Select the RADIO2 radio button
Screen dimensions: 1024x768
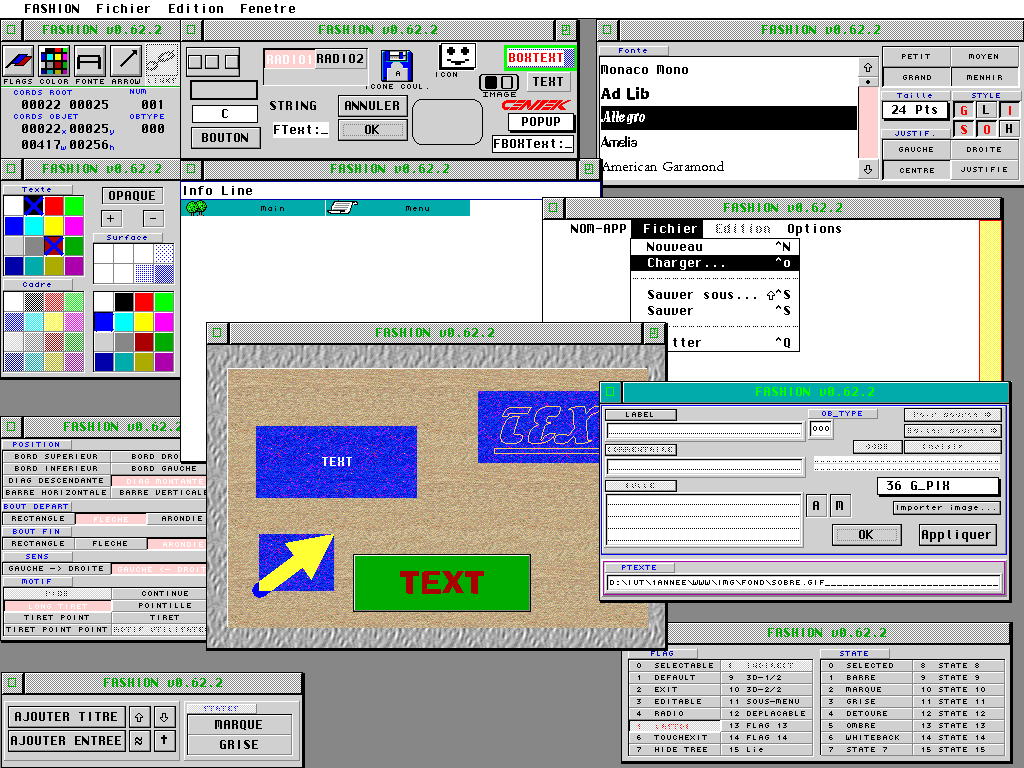point(340,59)
